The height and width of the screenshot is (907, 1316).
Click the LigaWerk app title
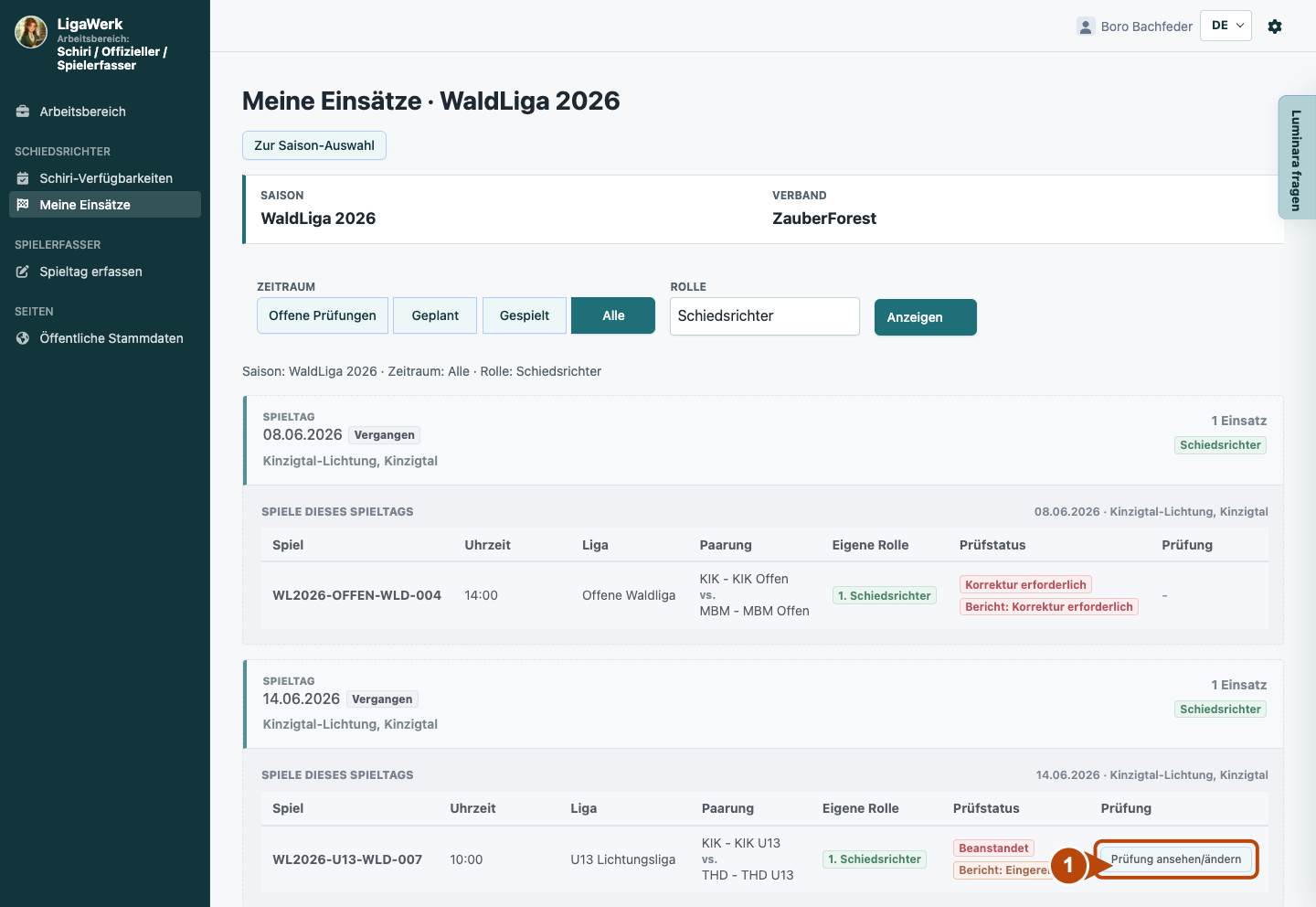tap(90, 24)
